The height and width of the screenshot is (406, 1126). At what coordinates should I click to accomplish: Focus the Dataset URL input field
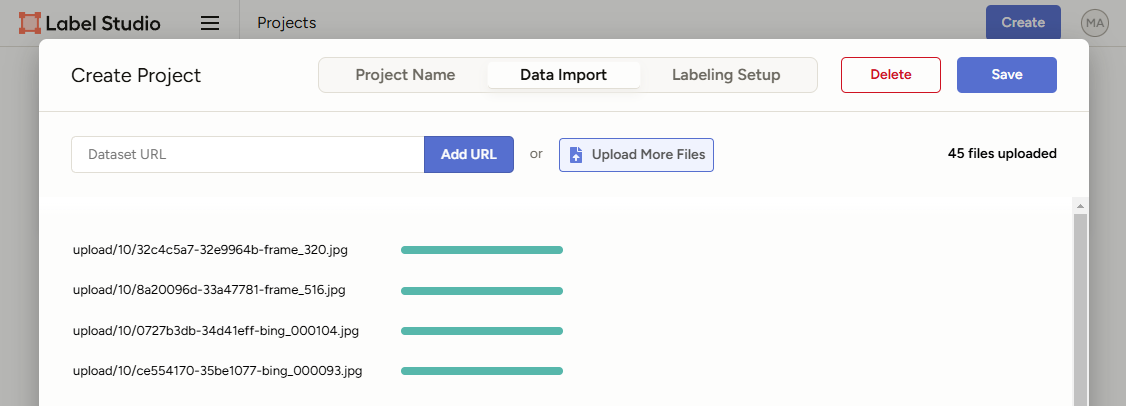tap(248, 155)
